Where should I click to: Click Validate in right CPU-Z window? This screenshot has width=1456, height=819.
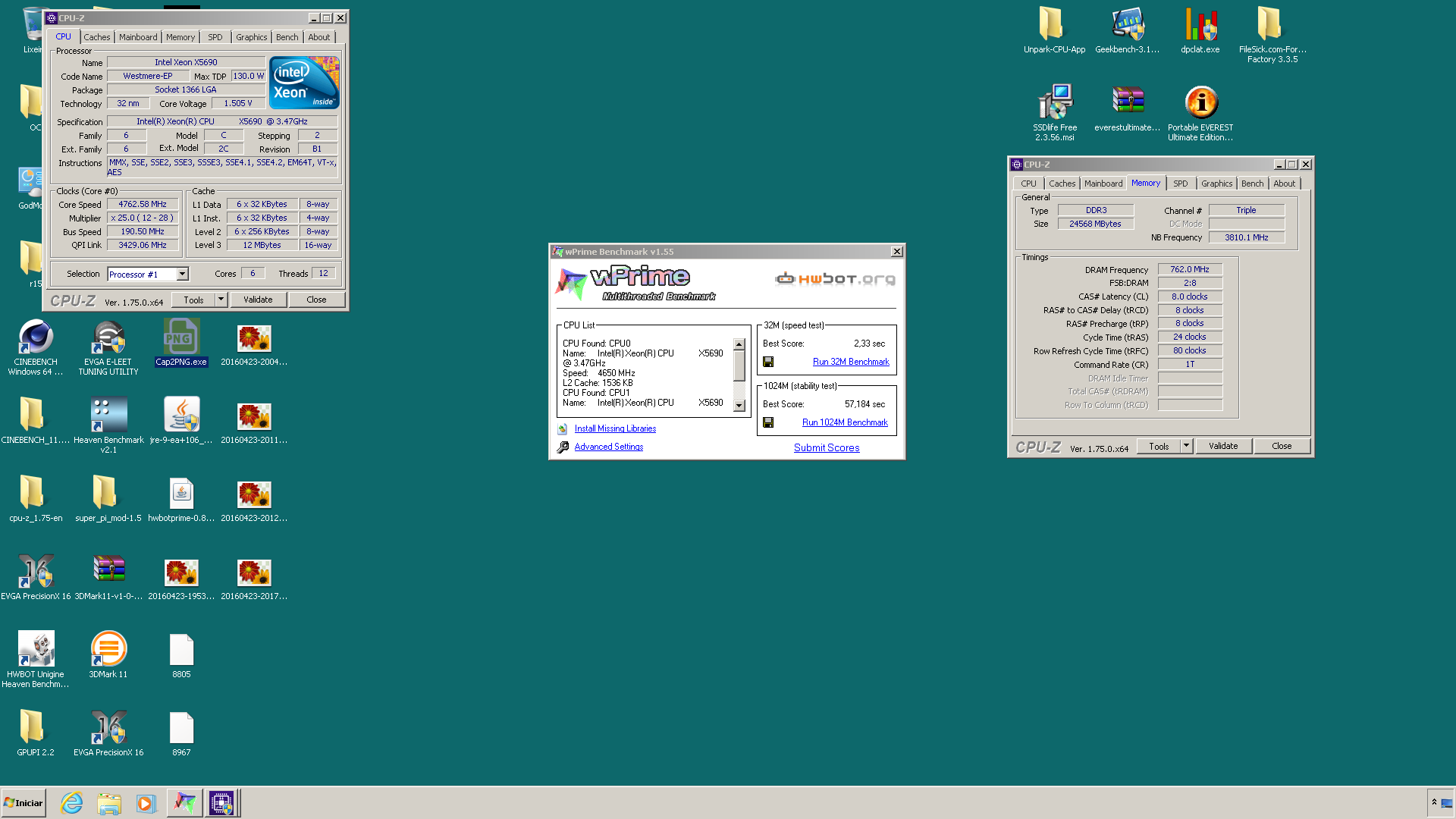coord(1223,446)
